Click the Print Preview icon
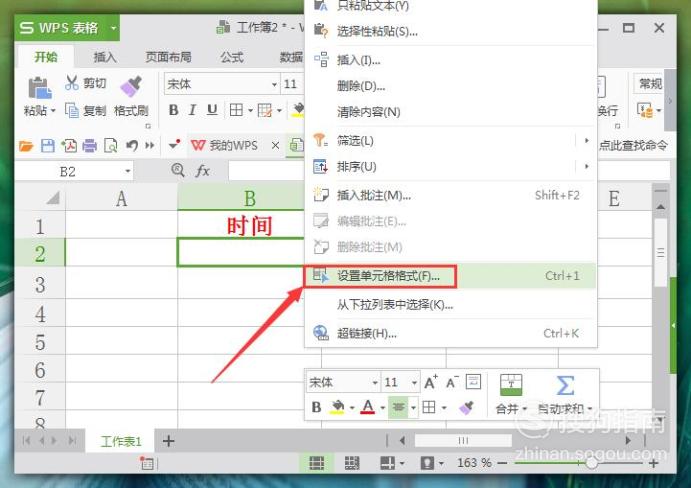 (110, 145)
